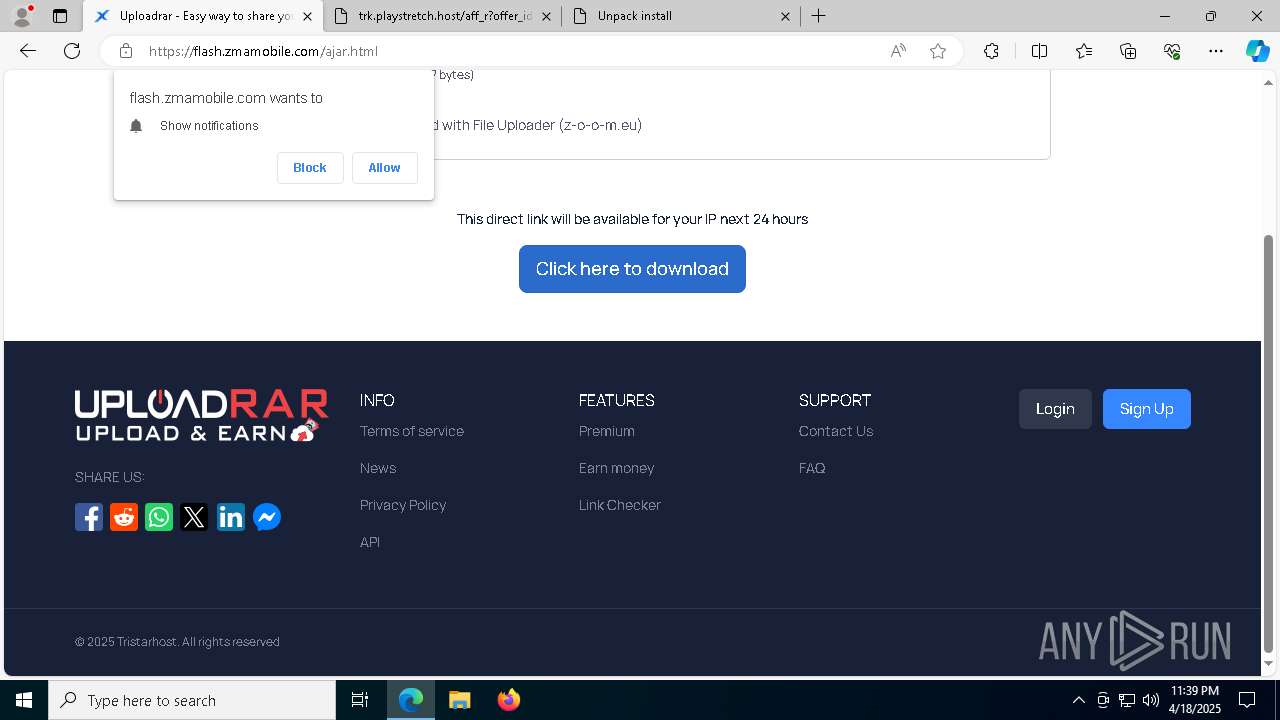
Task: Click the taskbar clock and date
Action: (x=1195, y=700)
